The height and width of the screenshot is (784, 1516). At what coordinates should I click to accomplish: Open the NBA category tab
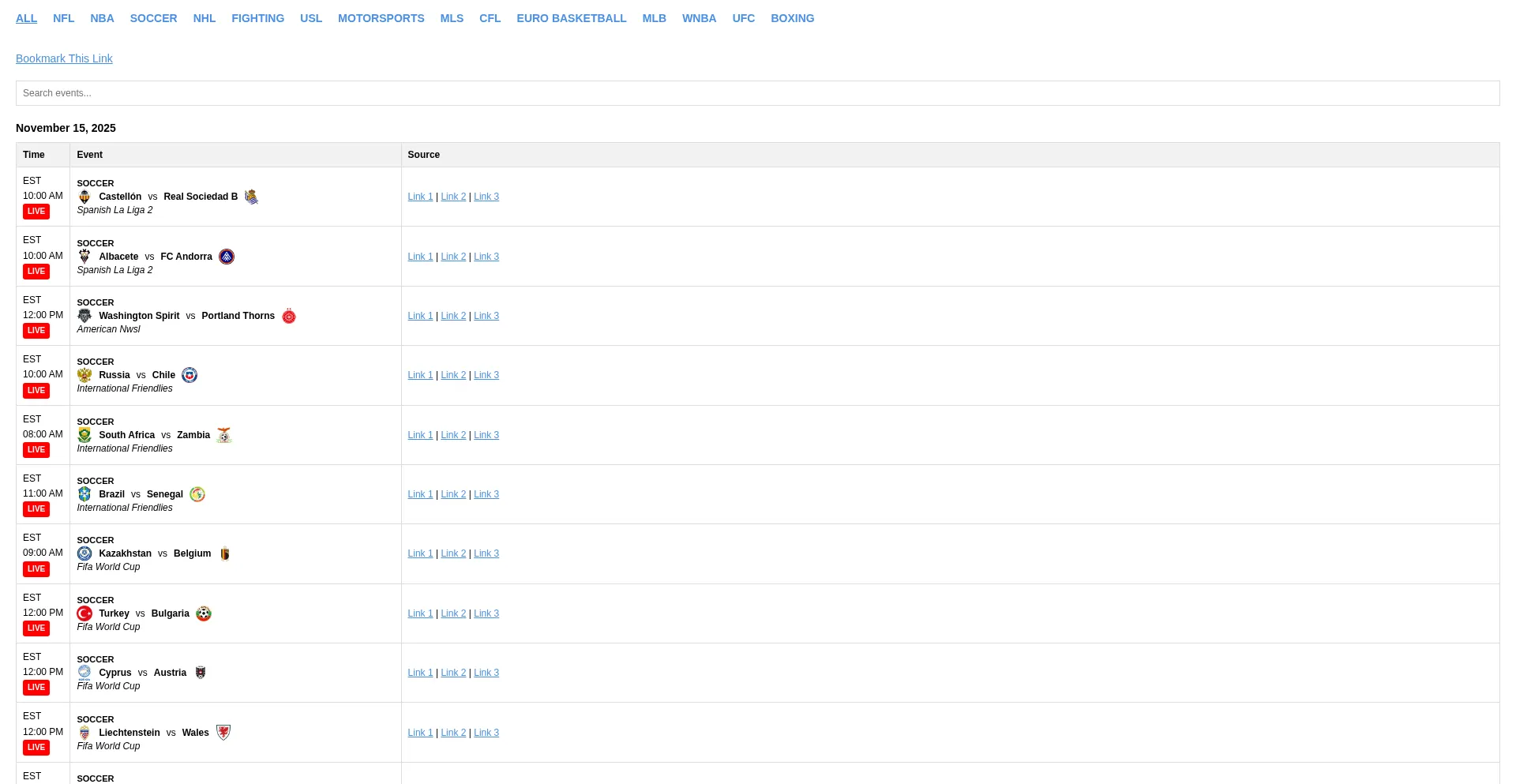(102, 18)
